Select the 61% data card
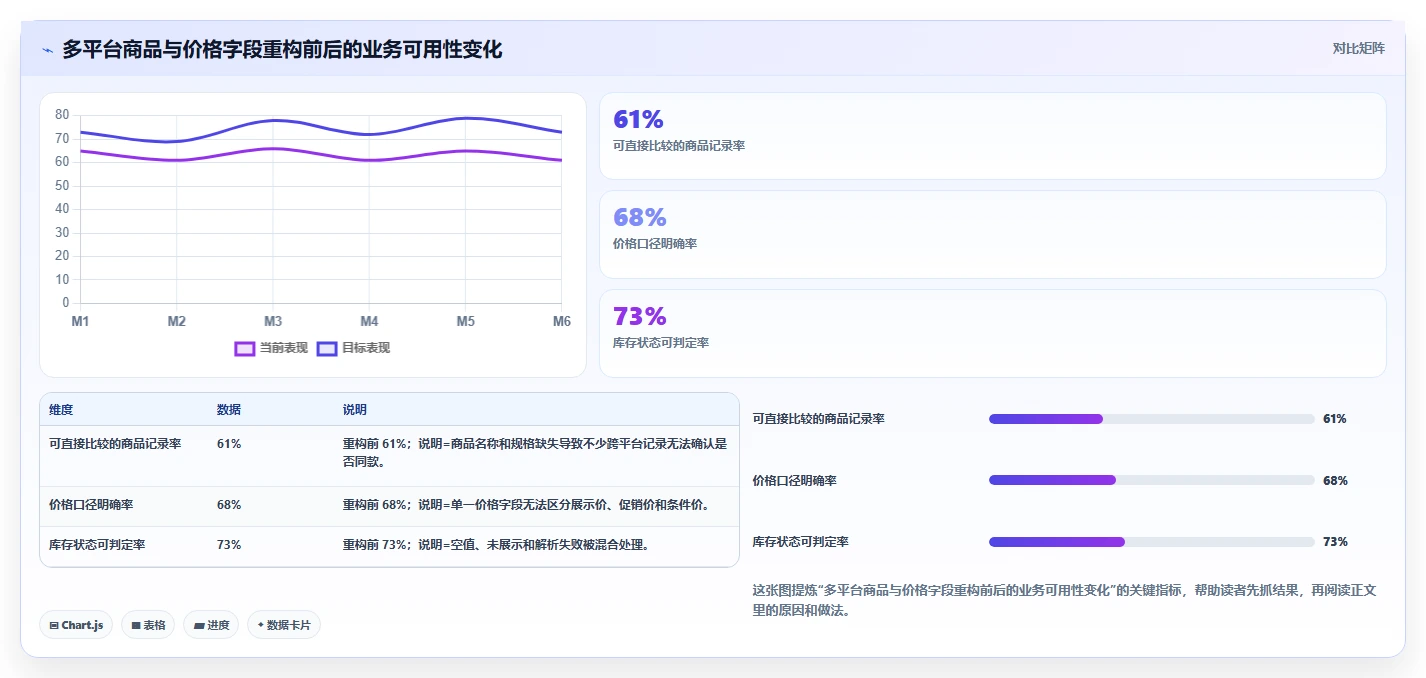This screenshot has height=678, width=1426. point(992,136)
